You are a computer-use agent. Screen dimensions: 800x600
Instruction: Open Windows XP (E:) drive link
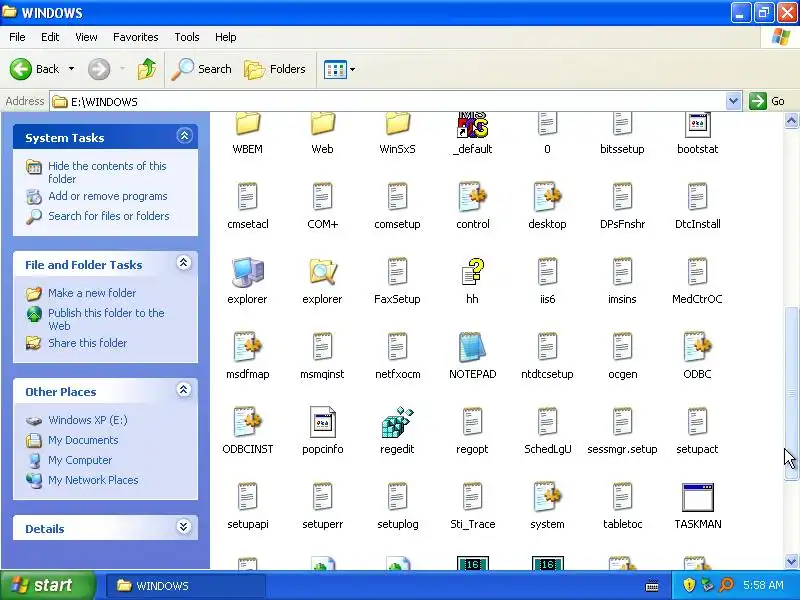pyautogui.click(x=88, y=420)
